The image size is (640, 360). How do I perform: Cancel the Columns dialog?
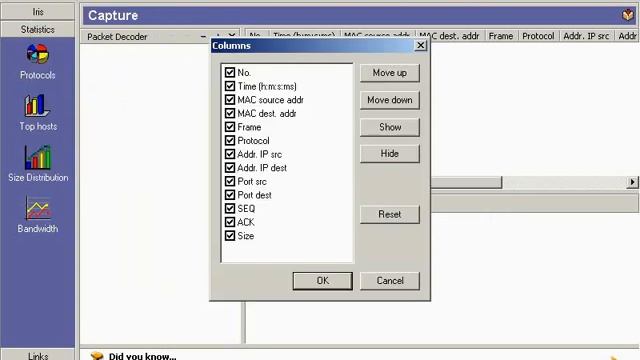[x=389, y=281]
